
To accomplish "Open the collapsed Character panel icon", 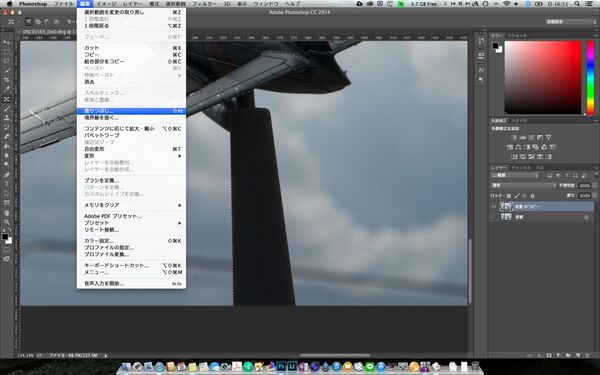I will (x=481, y=70).
